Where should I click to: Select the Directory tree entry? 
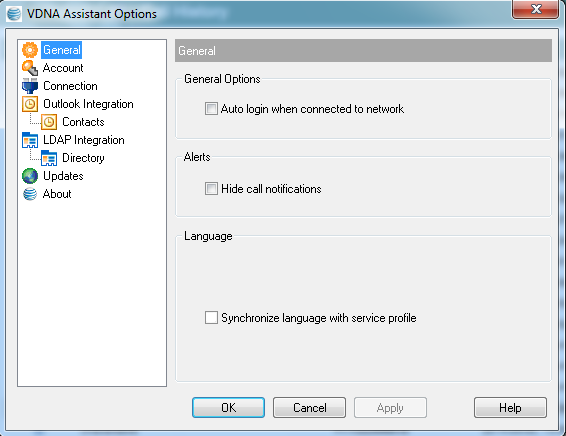(x=83, y=158)
